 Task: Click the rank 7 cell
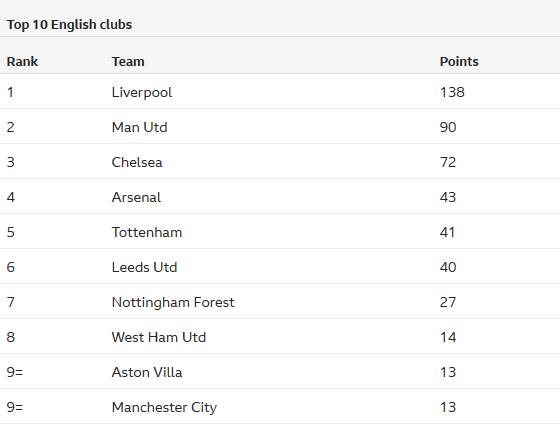pyautogui.click(x=11, y=302)
